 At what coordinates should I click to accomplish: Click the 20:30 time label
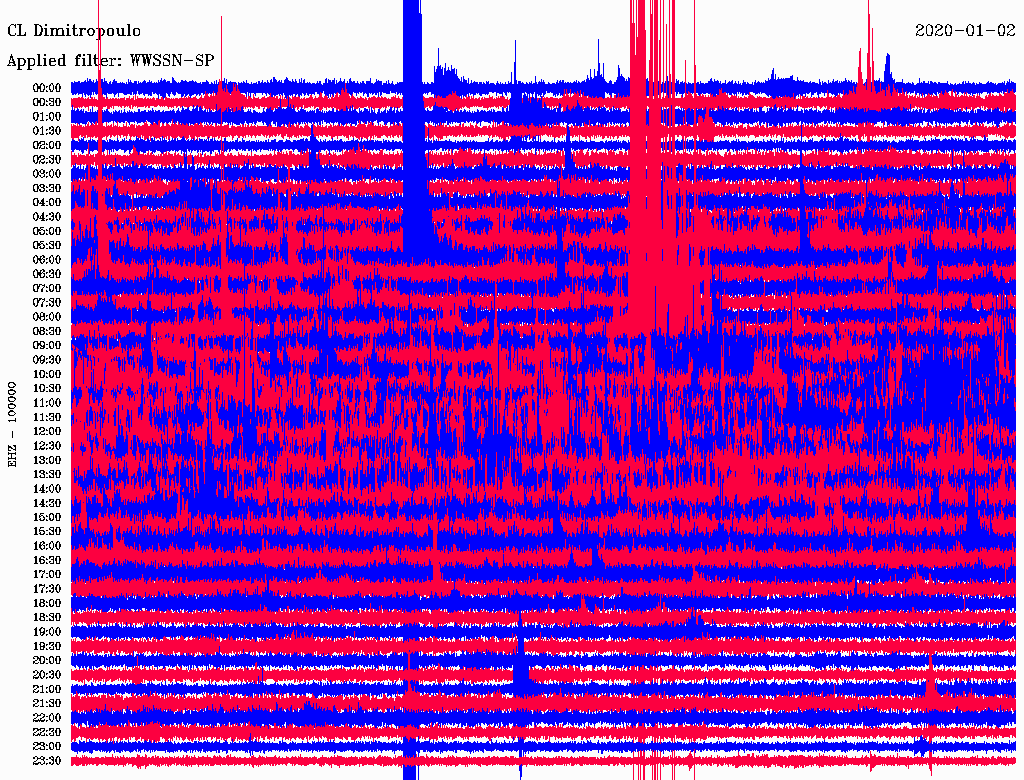pyautogui.click(x=47, y=674)
